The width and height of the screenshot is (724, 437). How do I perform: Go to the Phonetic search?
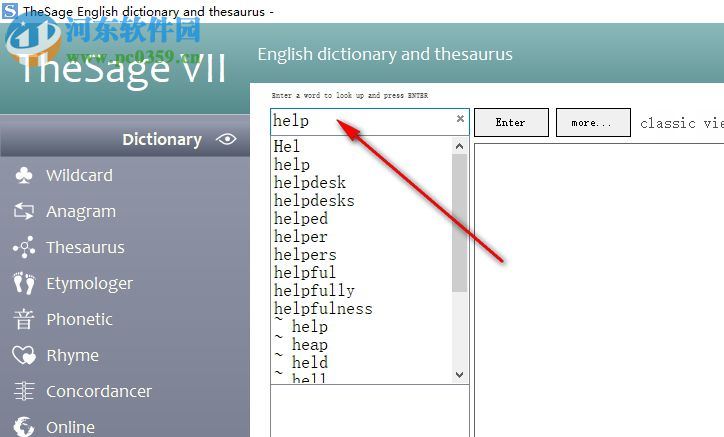click(x=79, y=320)
